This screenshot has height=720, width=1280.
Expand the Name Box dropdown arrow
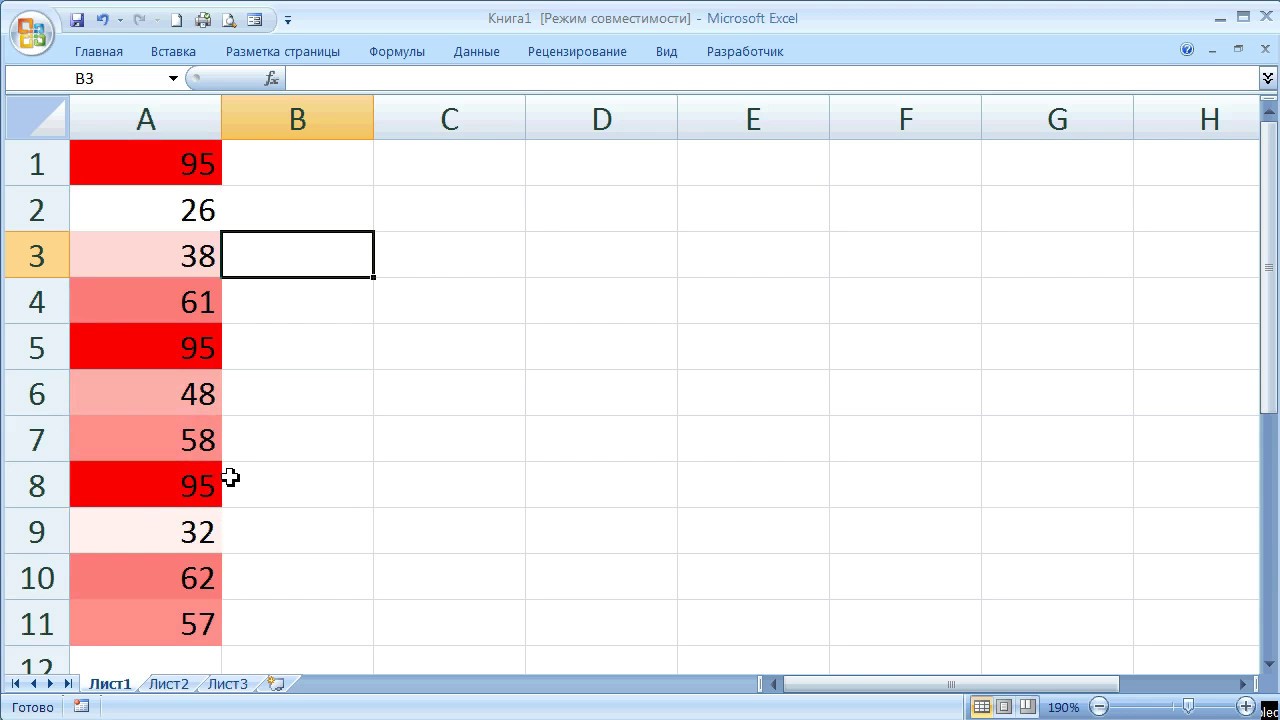click(173, 78)
